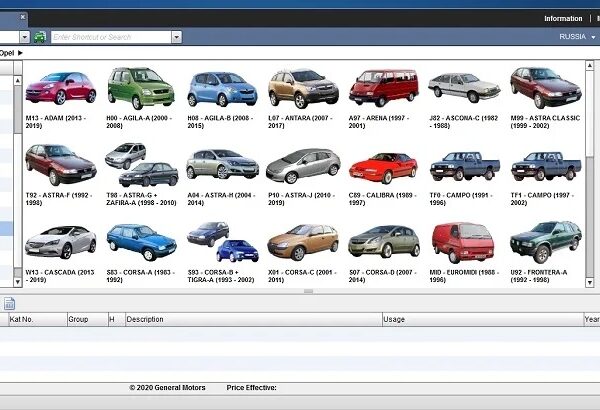Choose the A97 ARENA red van

click(383, 88)
